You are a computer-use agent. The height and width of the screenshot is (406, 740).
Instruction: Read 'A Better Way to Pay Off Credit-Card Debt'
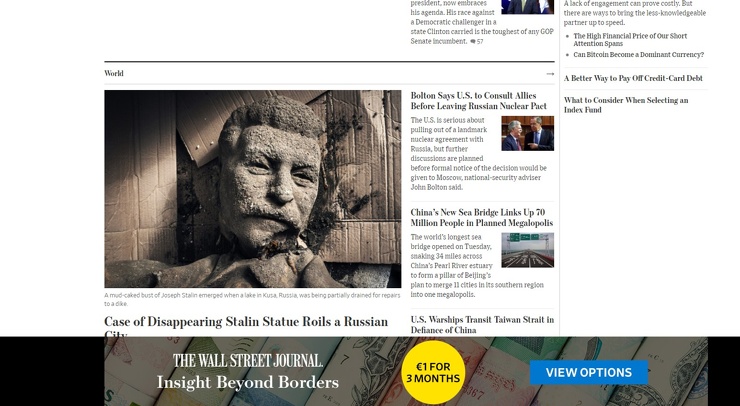coord(633,78)
